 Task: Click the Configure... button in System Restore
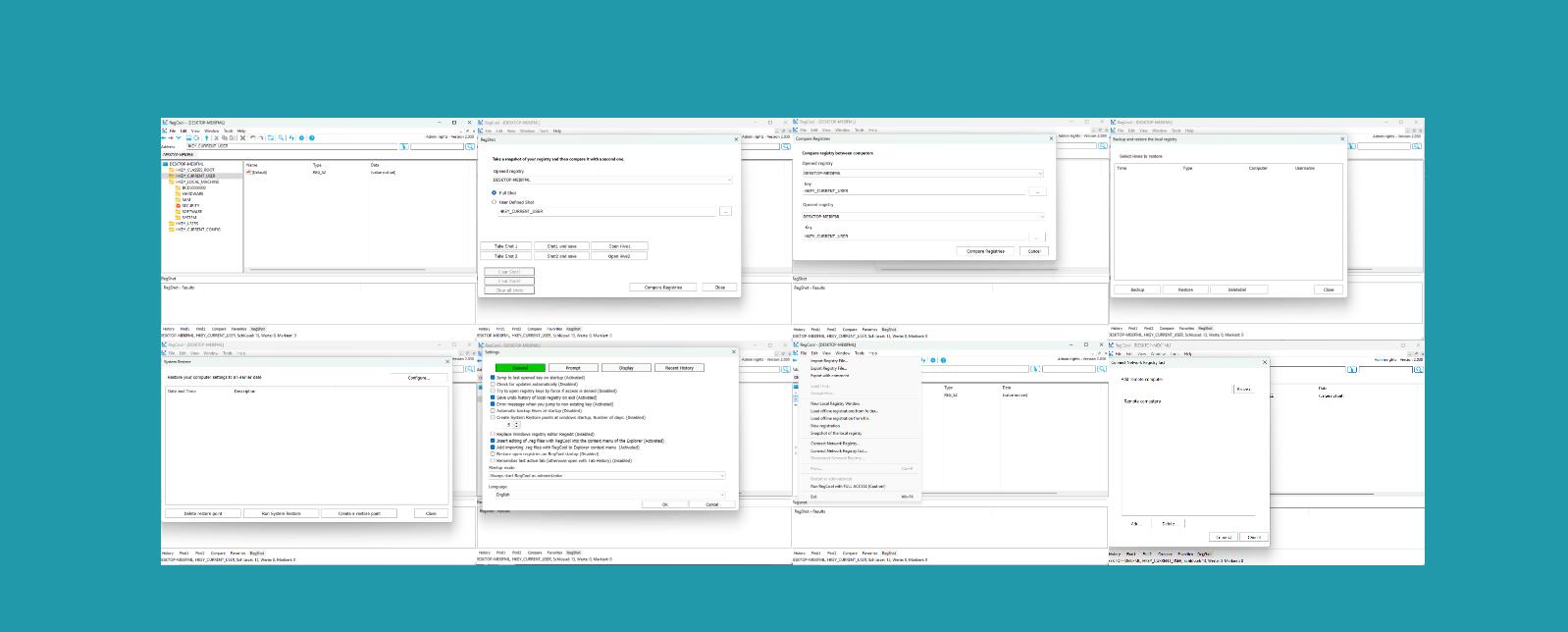[x=419, y=378]
